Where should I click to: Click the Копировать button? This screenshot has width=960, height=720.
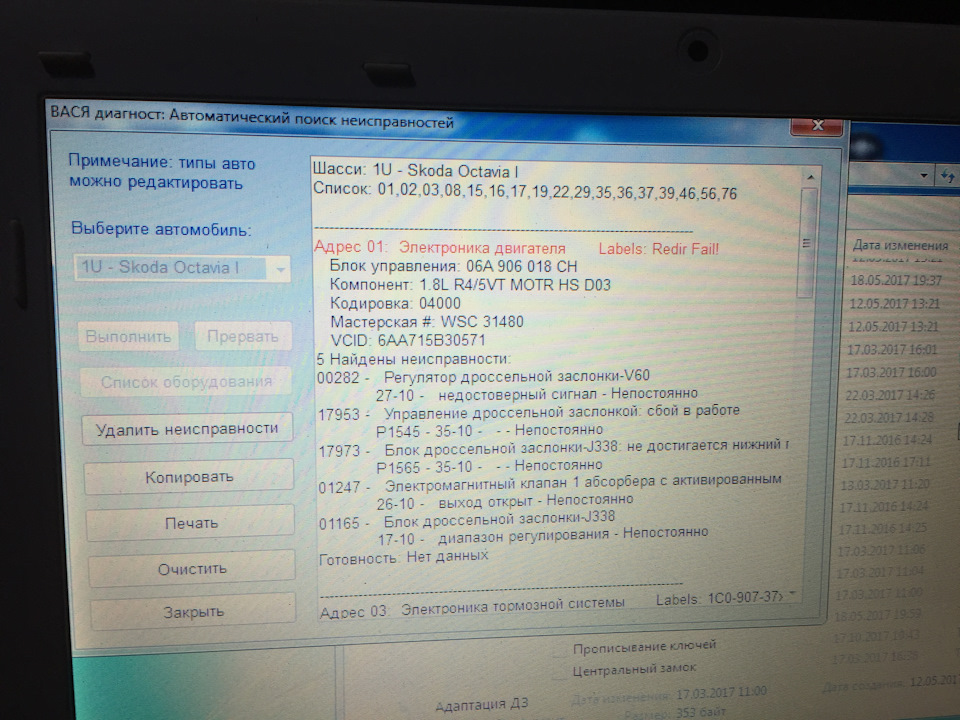pos(189,476)
